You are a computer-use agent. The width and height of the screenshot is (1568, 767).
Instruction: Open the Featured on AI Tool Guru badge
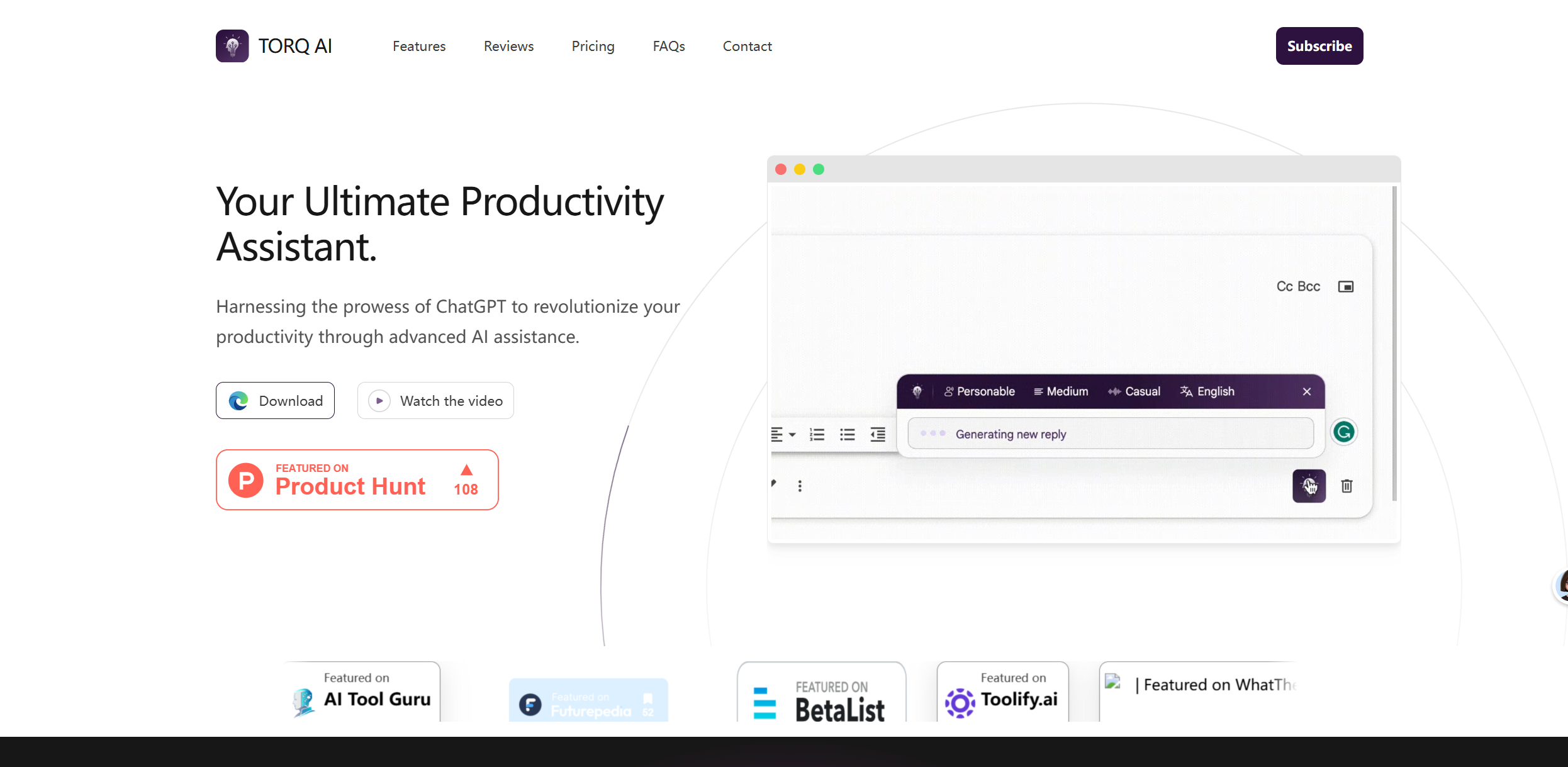(x=362, y=691)
